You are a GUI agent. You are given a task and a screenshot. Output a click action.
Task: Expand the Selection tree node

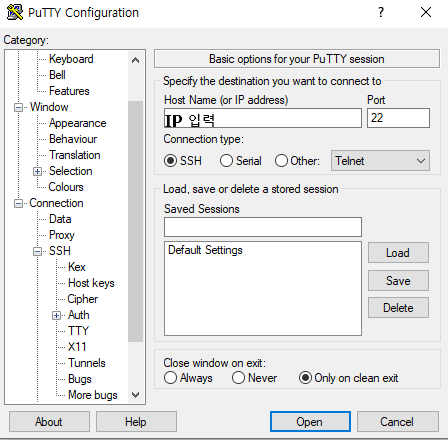(x=37, y=171)
